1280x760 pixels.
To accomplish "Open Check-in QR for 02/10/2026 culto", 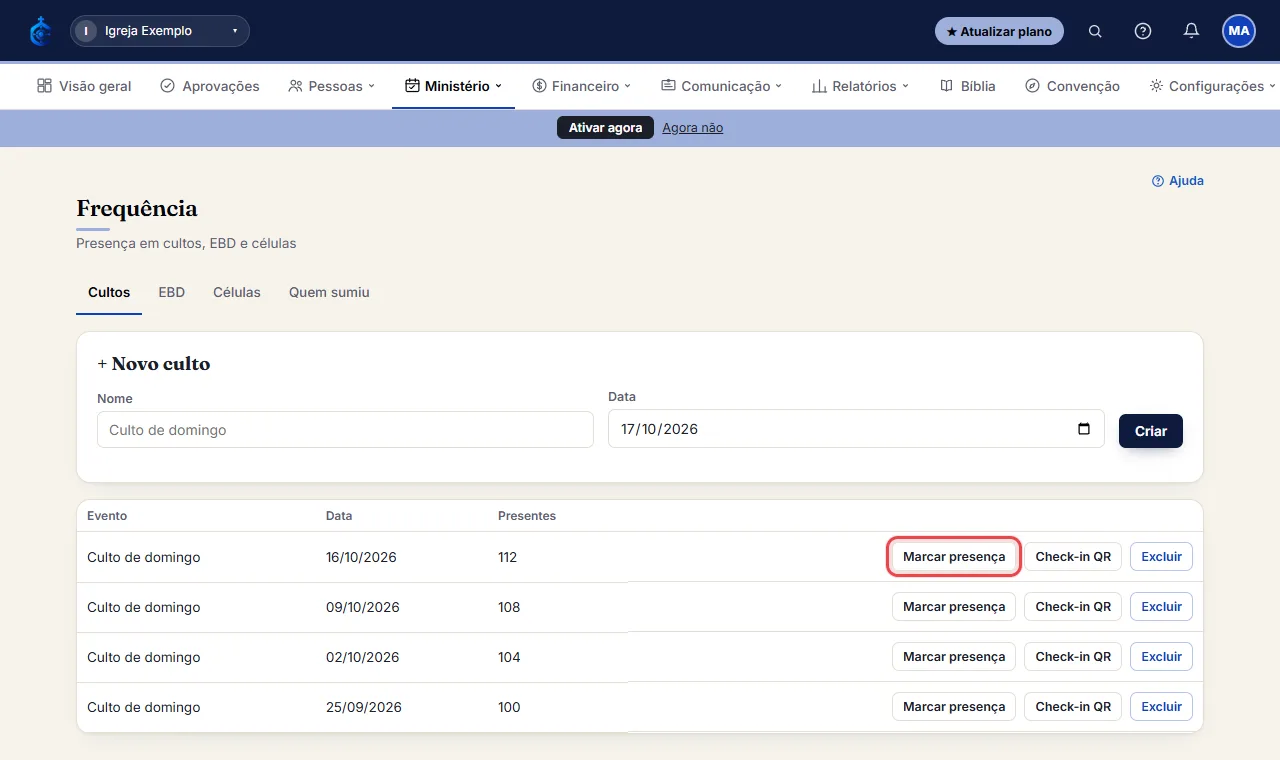I will pos(1073,657).
